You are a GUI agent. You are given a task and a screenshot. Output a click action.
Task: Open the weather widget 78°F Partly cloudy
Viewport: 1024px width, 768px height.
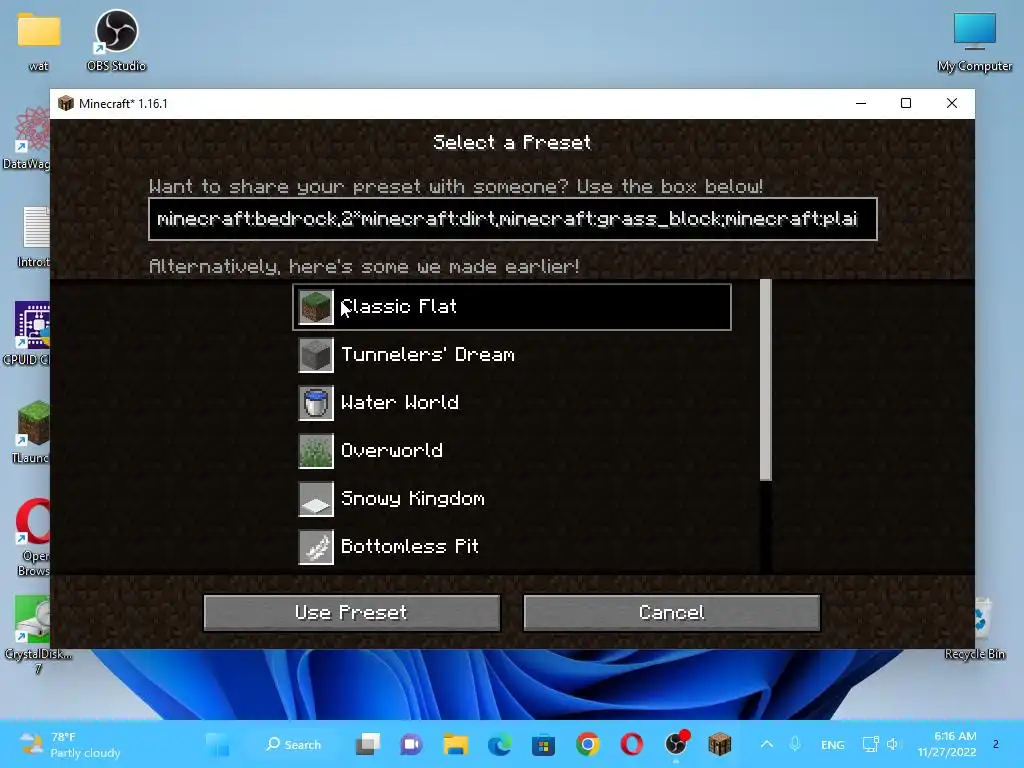pos(70,744)
